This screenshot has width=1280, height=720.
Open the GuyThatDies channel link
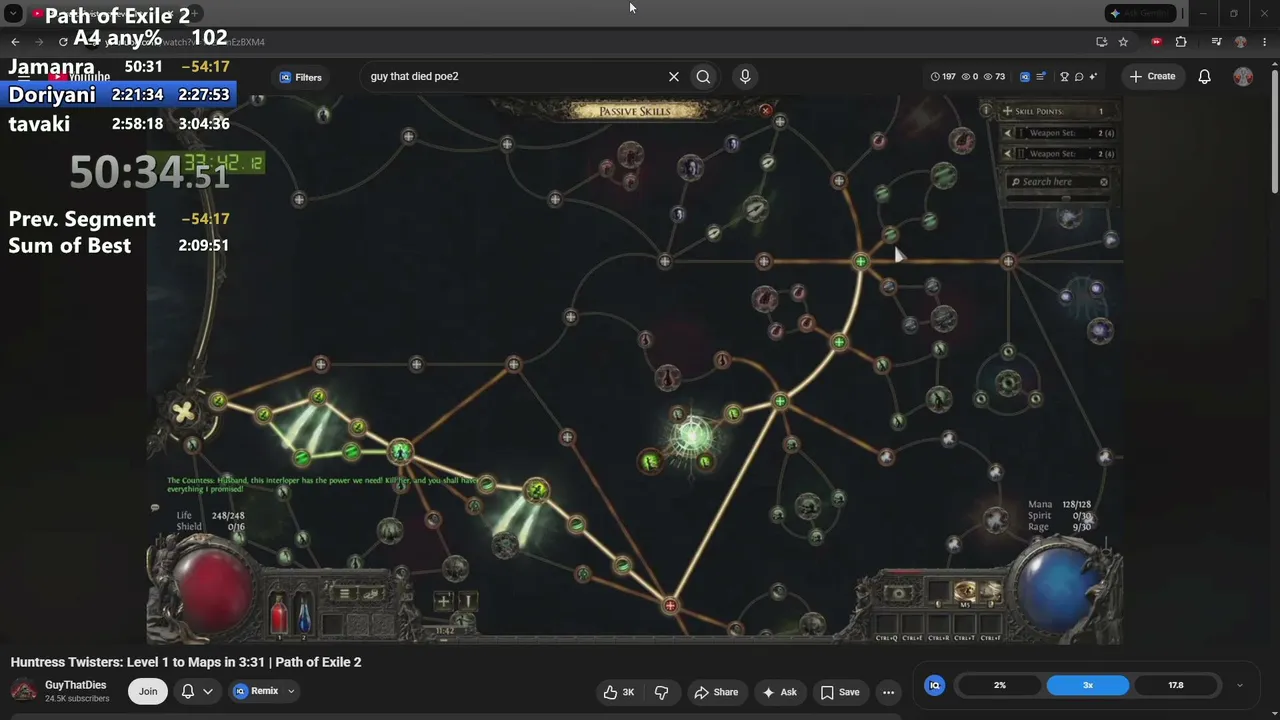pyautogui.click(x=75, y=685)
